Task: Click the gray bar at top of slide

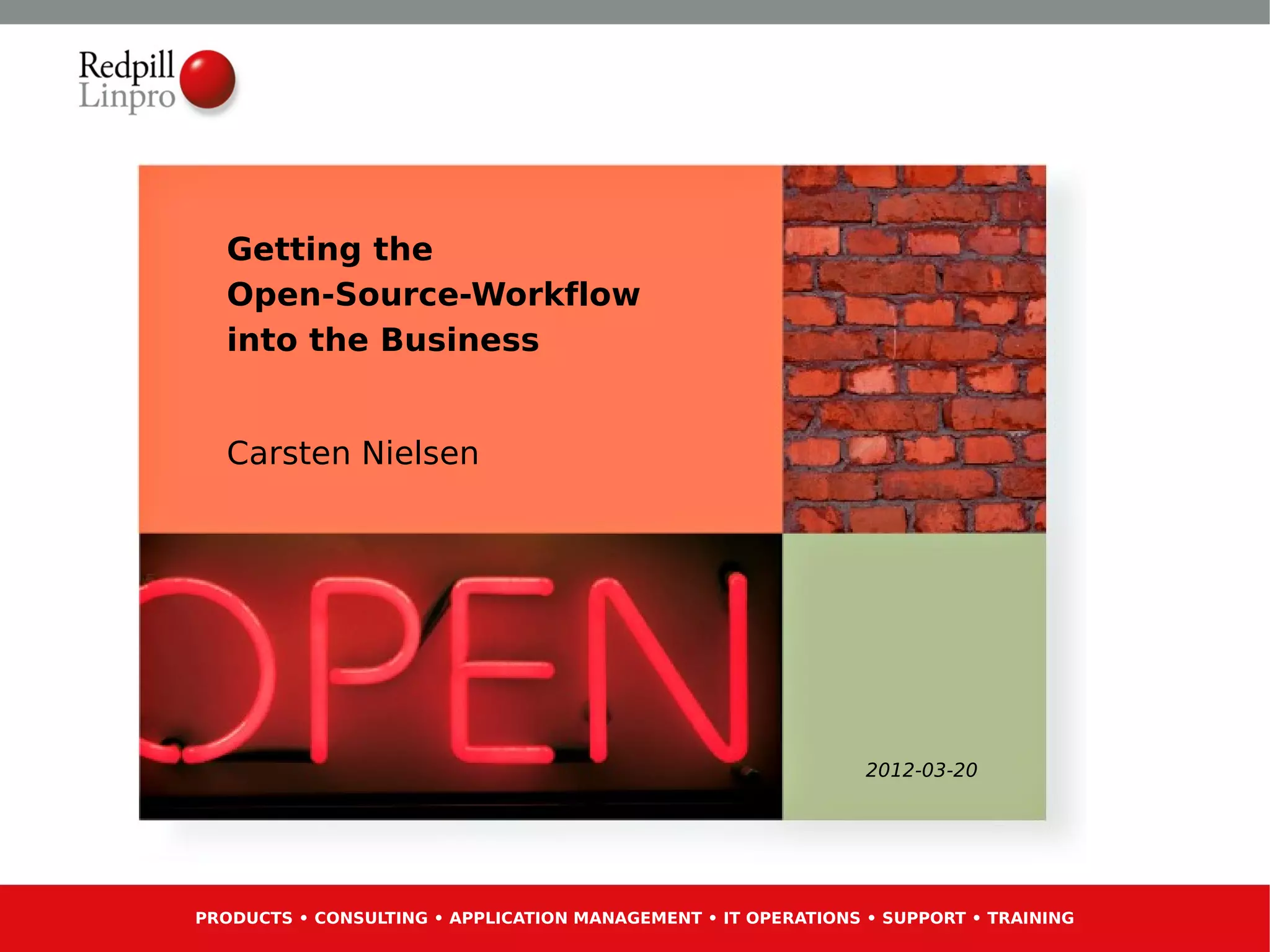Action: point(635,12)
